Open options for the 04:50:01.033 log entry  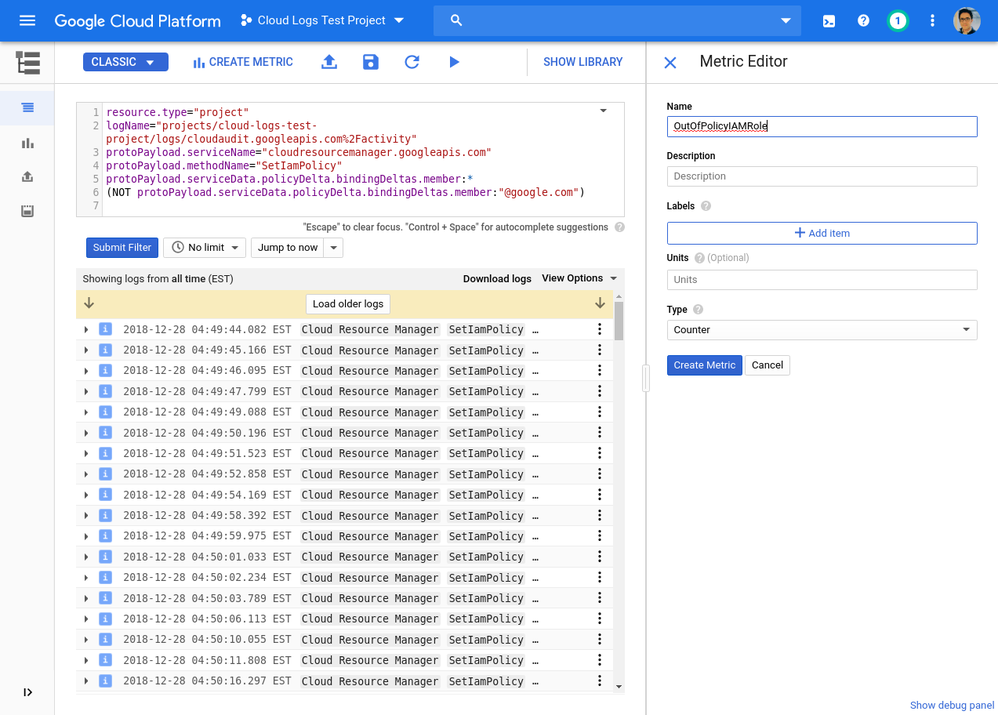click(600, 556)
